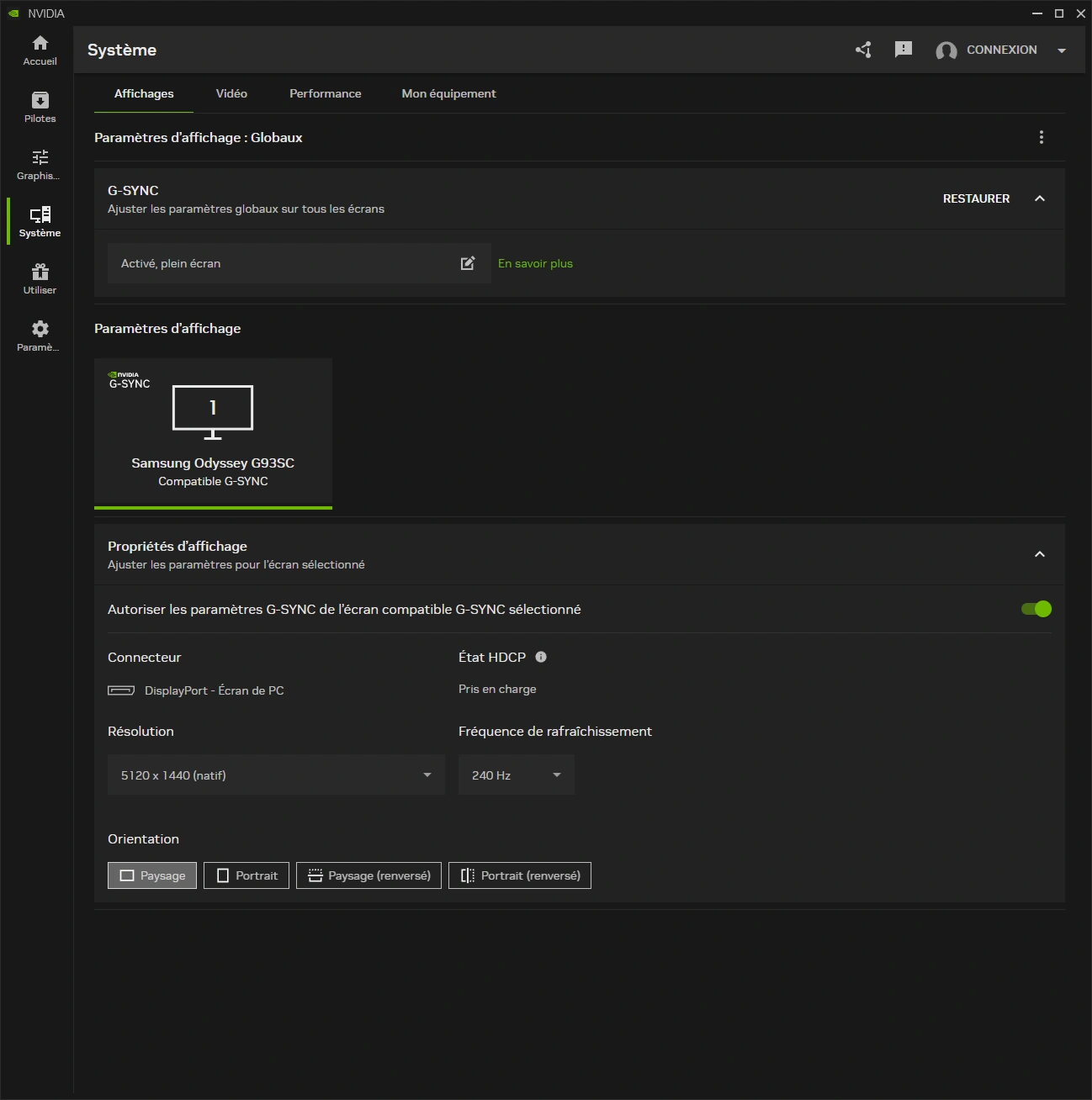This screenshot has width=1092, height=1100.
Task: Click the NVIDIA logo in title bar
Action: (x=13, y=13)
